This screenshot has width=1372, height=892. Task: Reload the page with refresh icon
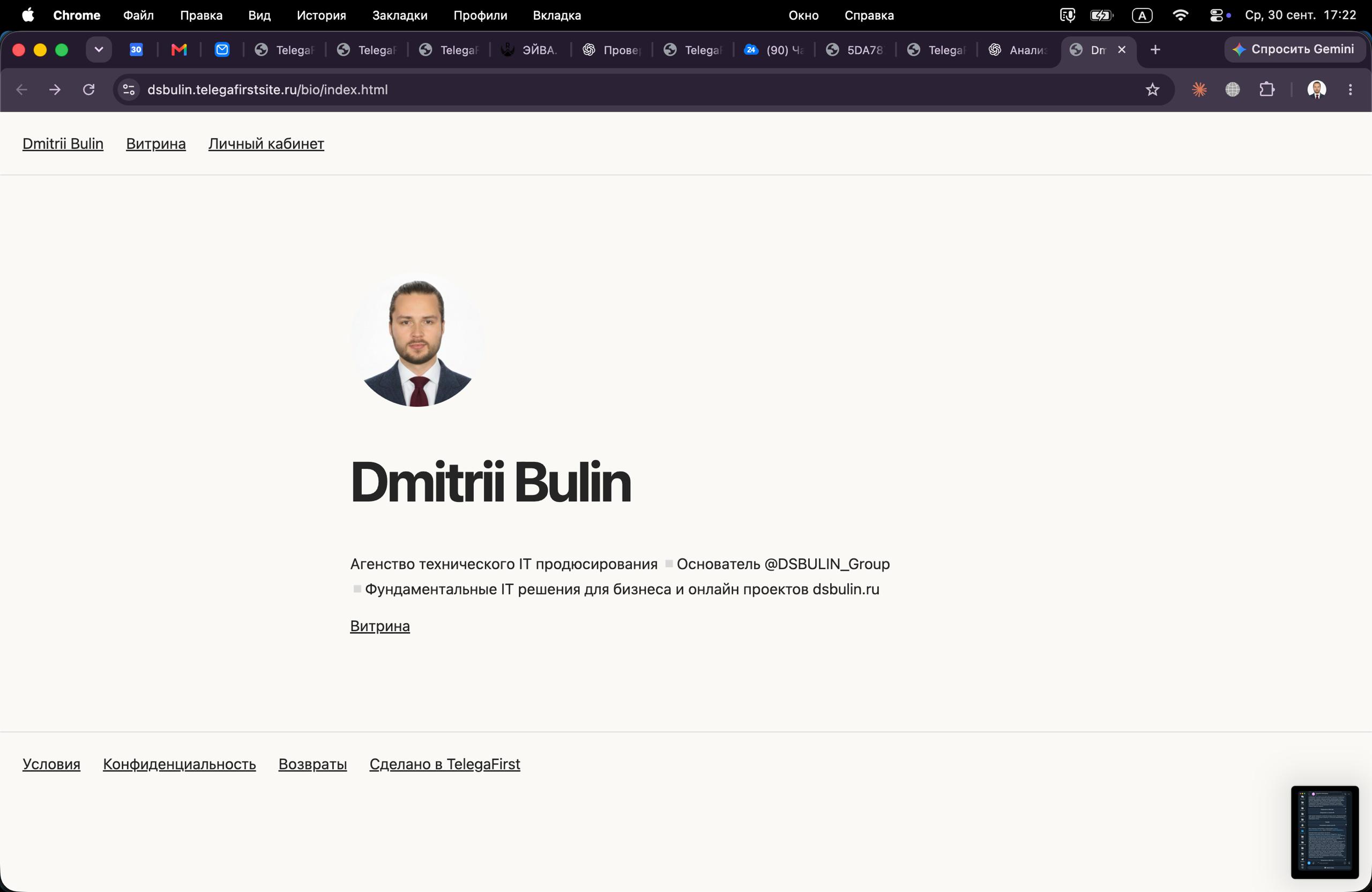[x=89, y=90]
